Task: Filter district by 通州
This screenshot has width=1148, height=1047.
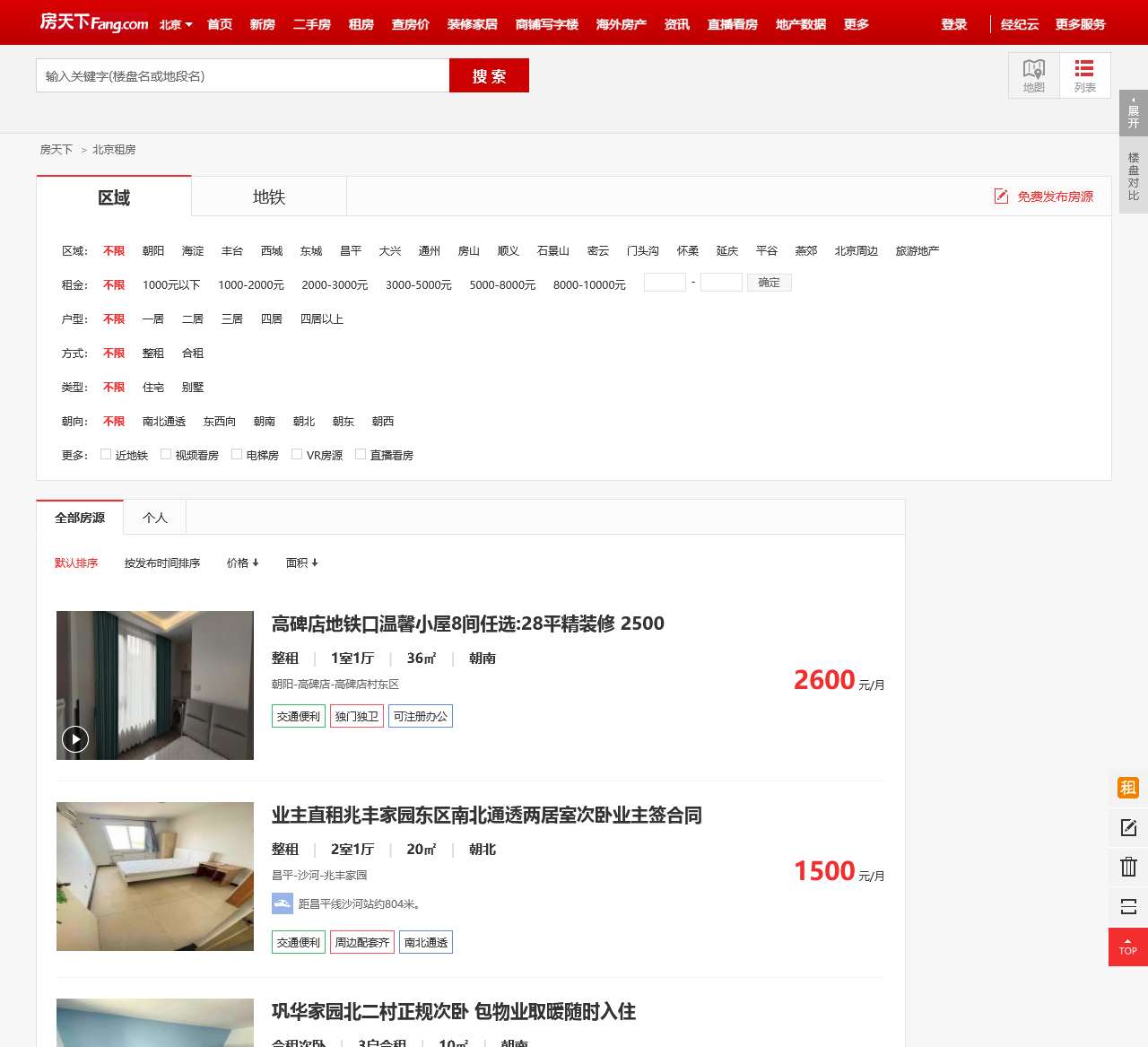Action: click(x=430, y=250)
